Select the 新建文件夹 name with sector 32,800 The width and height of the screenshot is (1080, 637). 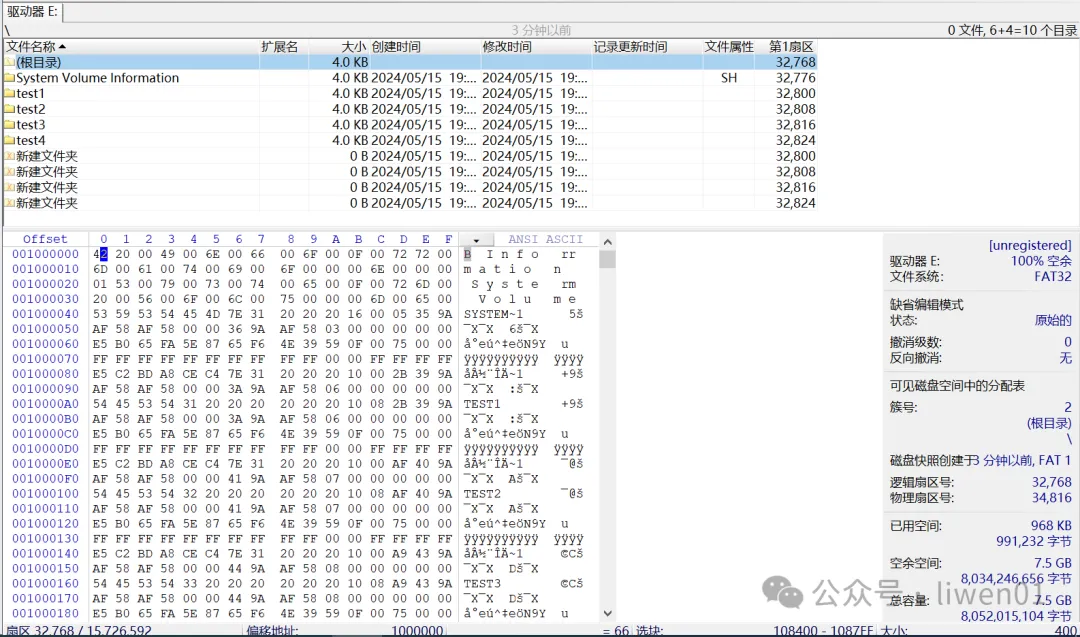(x=47, y=156)
